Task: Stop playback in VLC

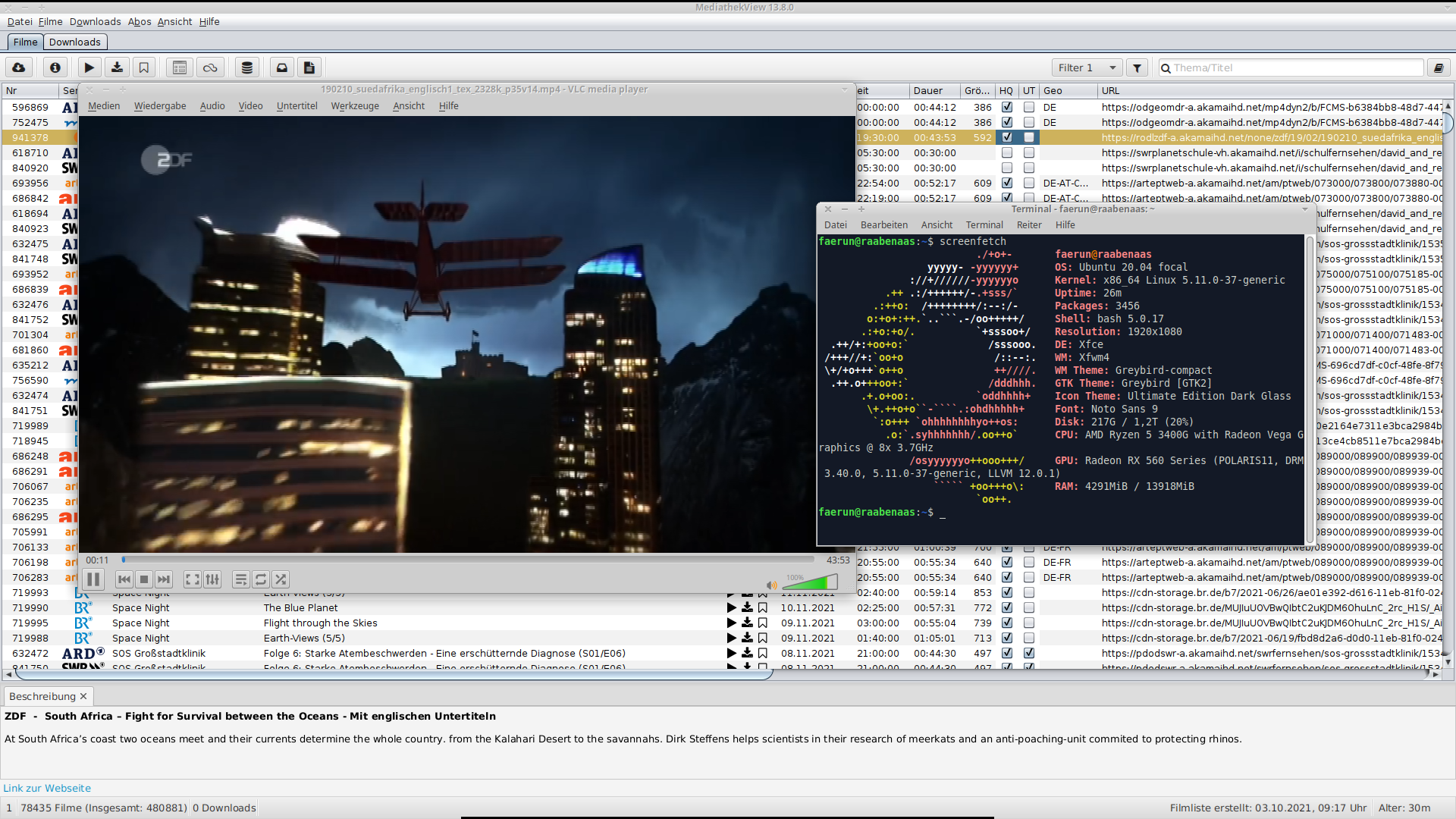Action: click(x=144, y=579)
